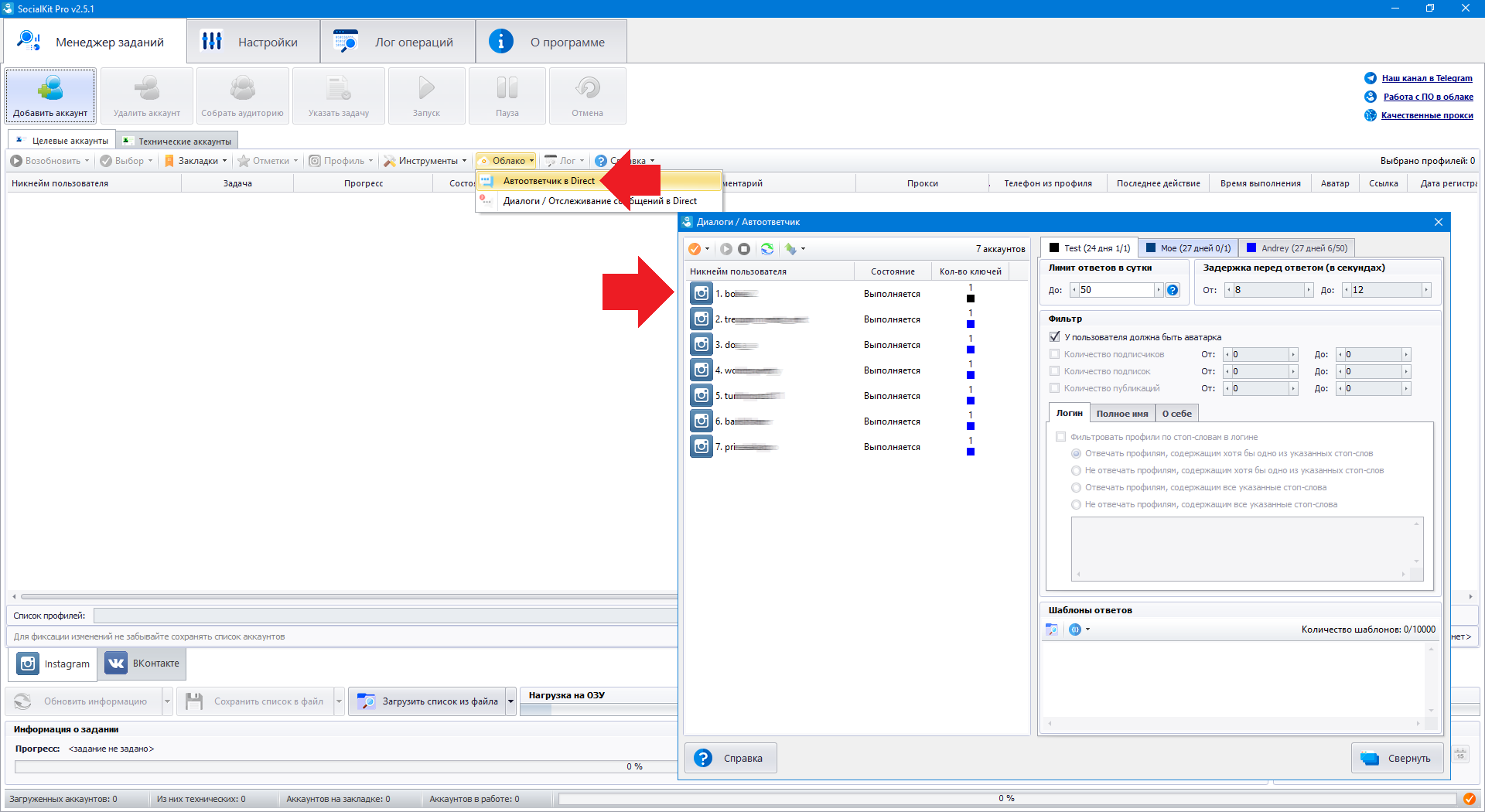Click play icon in Автоответчик toolbar

[726, 249]
